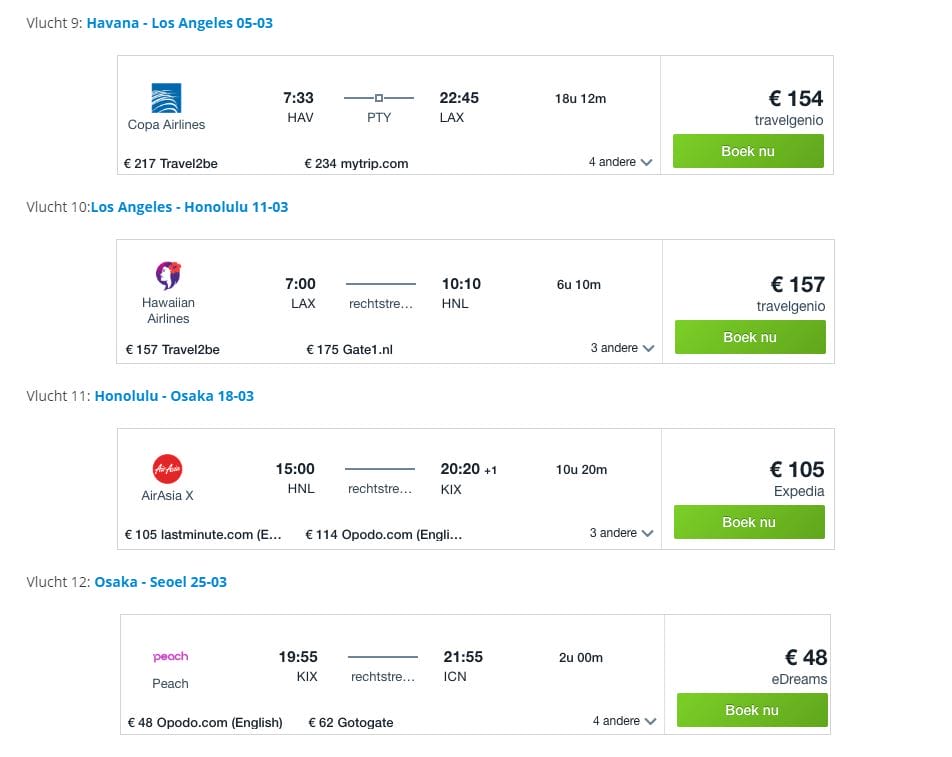The height and width of the screenshot is (757, 952).
Task: Click the AirAsia X red logo
Action: [x=167, y=469]
